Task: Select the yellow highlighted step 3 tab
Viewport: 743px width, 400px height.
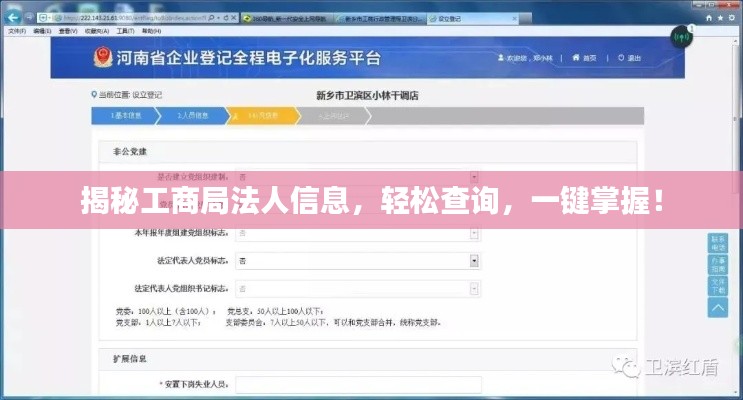Action: pyautogui.click(x=263, y=116)
